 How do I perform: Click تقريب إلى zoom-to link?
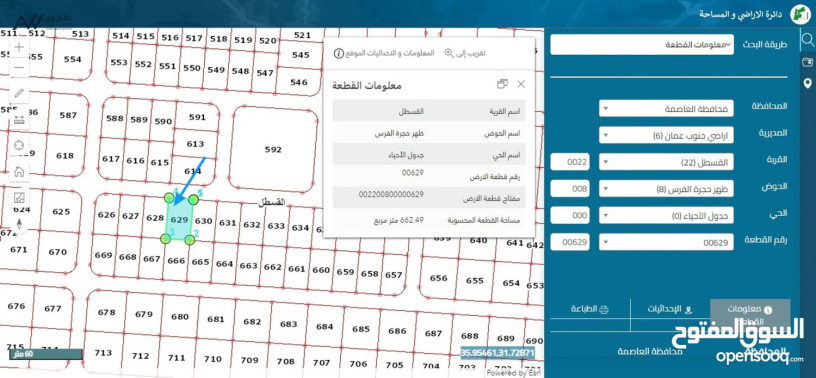pyautogui.click(x=470, y=53)
